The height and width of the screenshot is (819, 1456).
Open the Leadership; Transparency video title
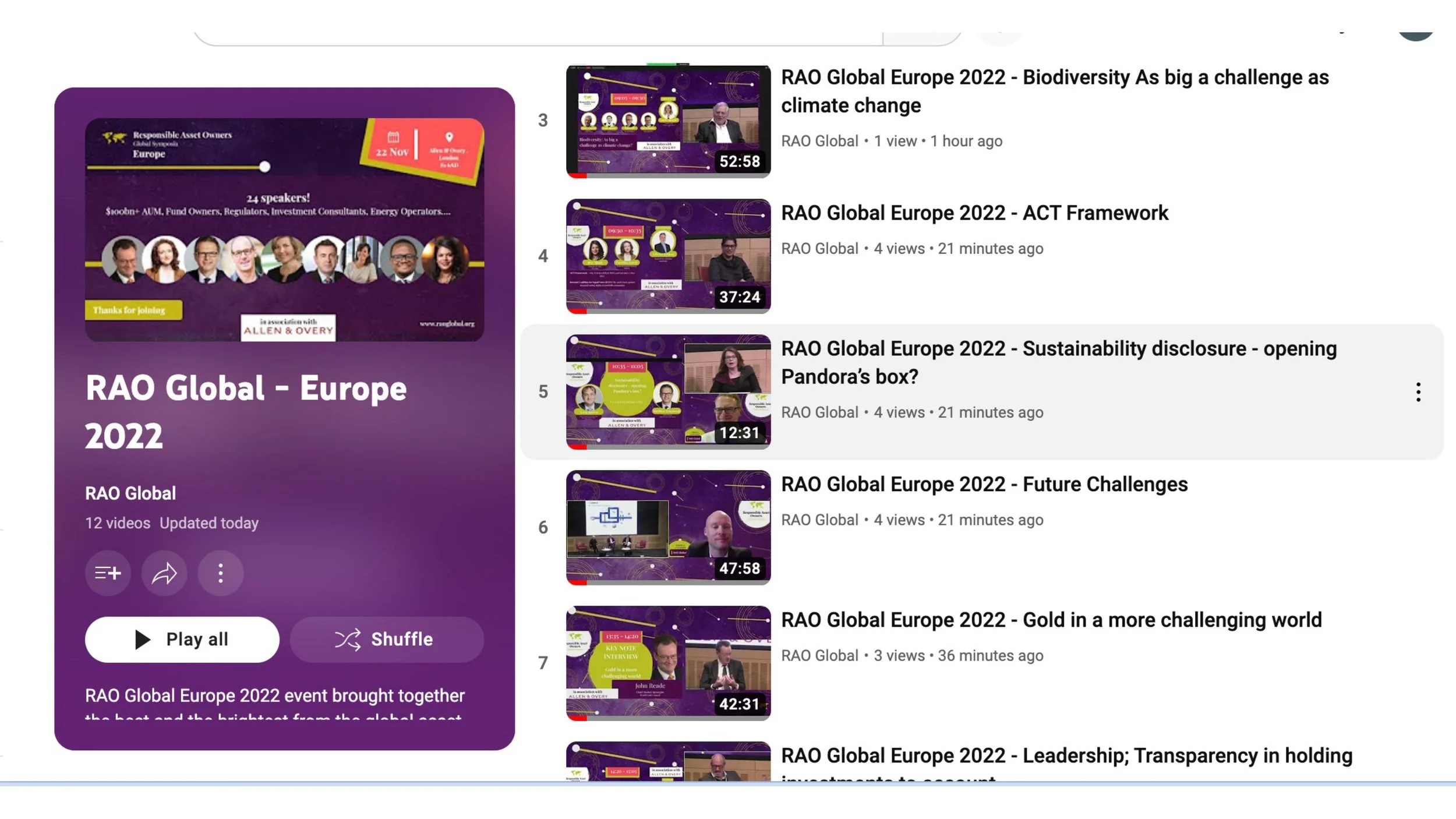[x=1066, y=756]
